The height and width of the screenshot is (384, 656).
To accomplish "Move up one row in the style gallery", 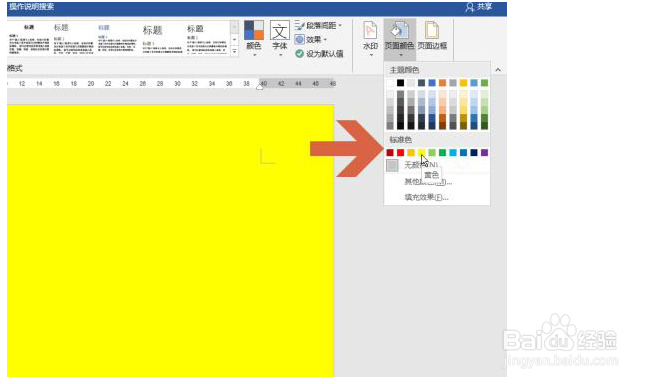I will [234, 27].
